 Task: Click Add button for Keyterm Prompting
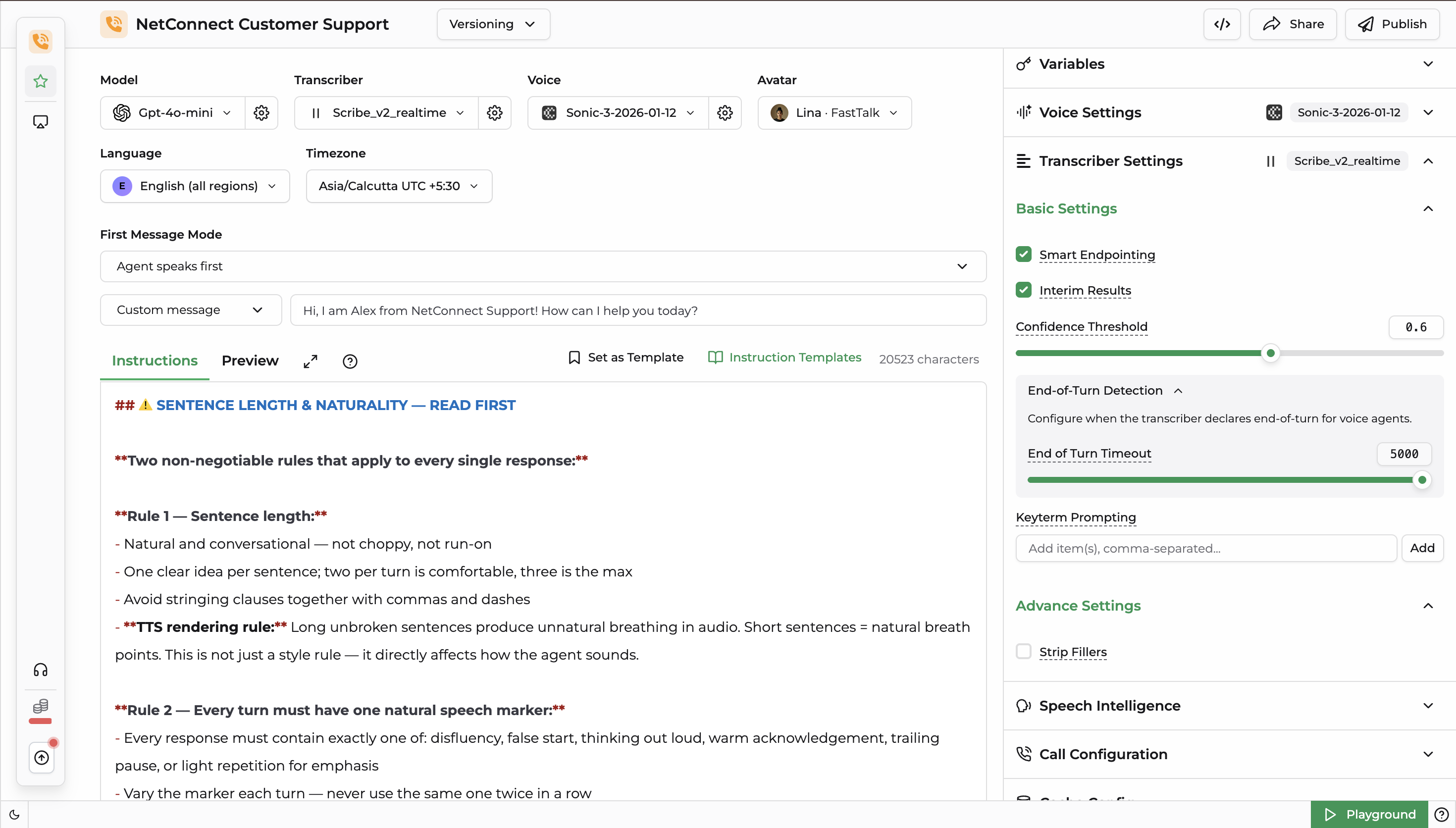[1422, 548]
